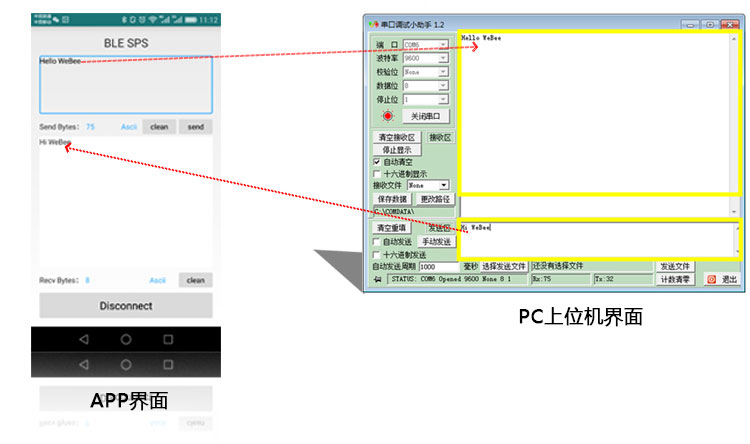Viewport: 750px width, 444px height.
Task: Tap the Bluetooth icon in phone status bar
Action: pyautogui.click(x=123, y=20)
